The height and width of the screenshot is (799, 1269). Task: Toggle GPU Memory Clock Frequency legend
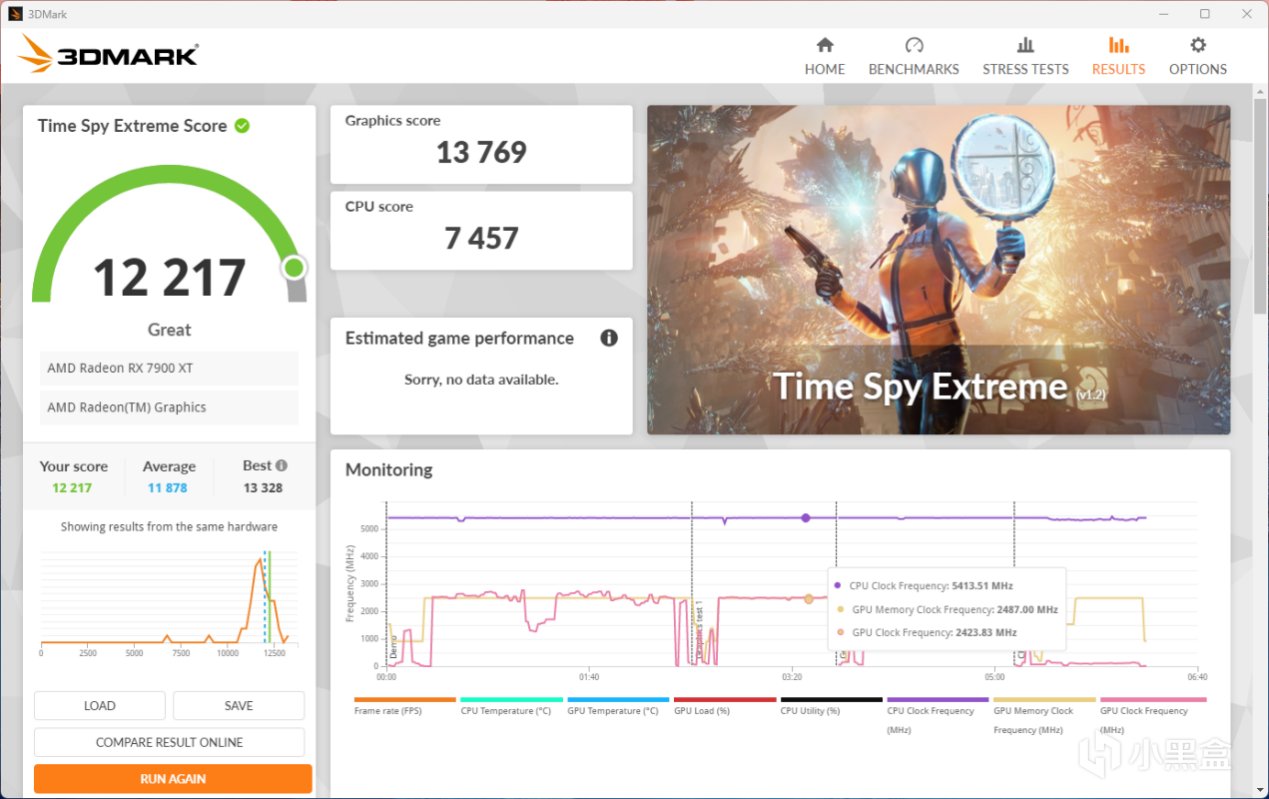(1044, 716)
